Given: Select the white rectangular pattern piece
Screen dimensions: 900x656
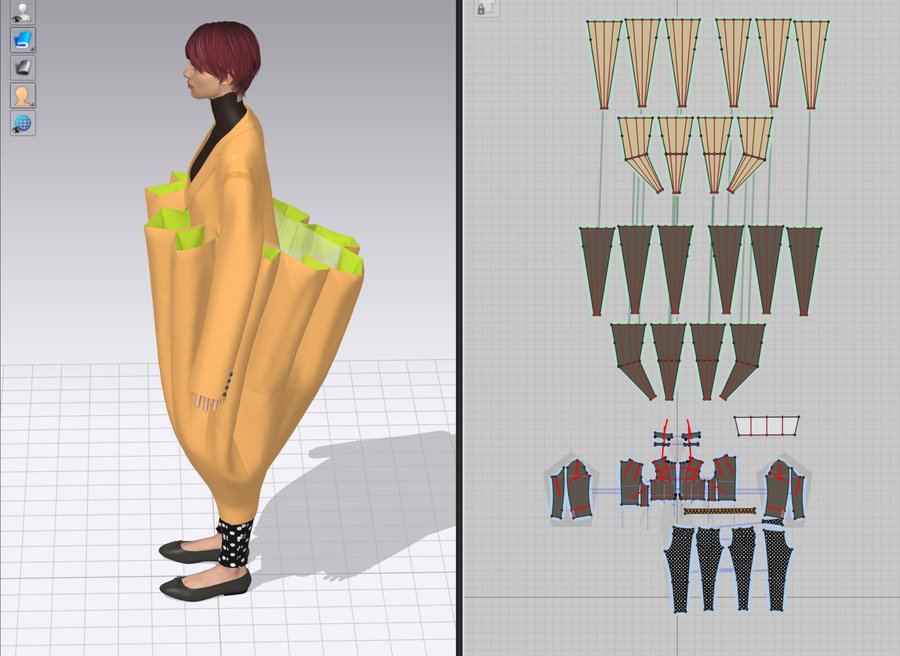Looking at the screenshot, I should coord(767,426).
